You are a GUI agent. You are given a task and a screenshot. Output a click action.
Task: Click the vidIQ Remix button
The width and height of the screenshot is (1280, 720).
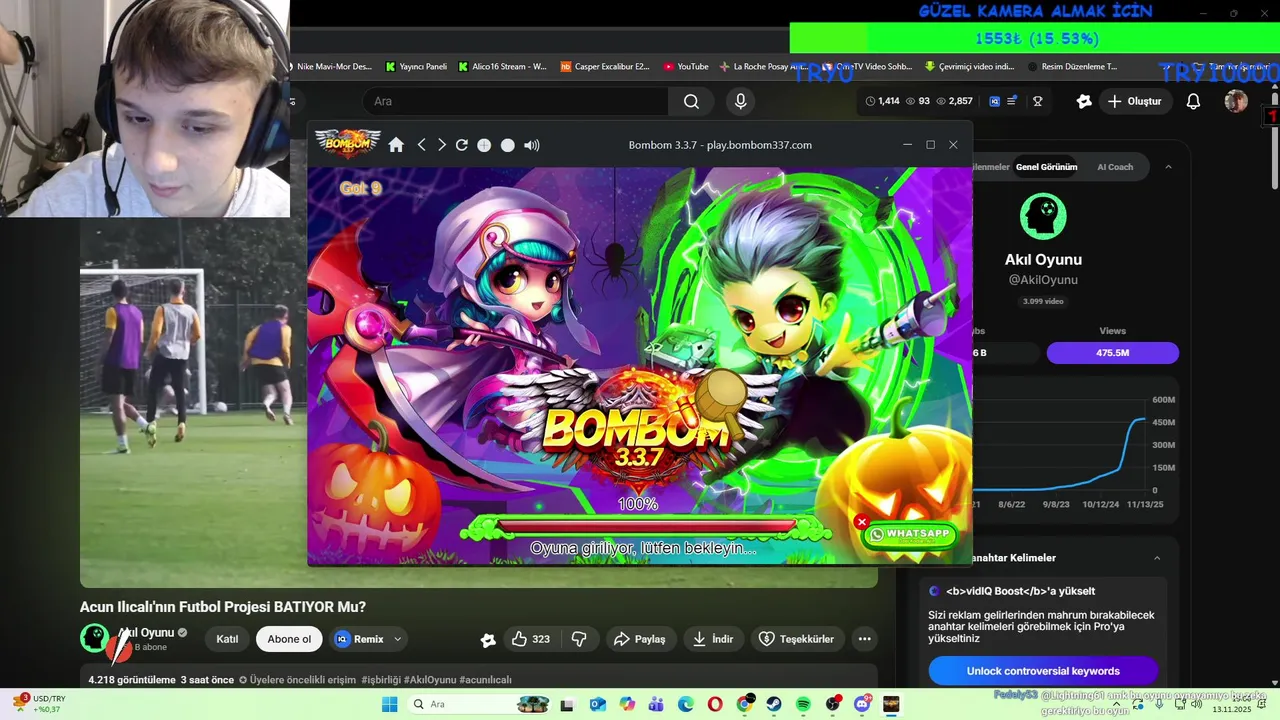click(359, 639)
